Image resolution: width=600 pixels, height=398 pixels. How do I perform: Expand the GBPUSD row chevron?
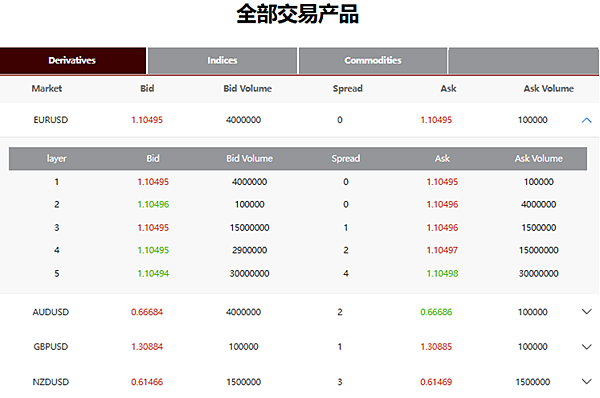point(586,347)
